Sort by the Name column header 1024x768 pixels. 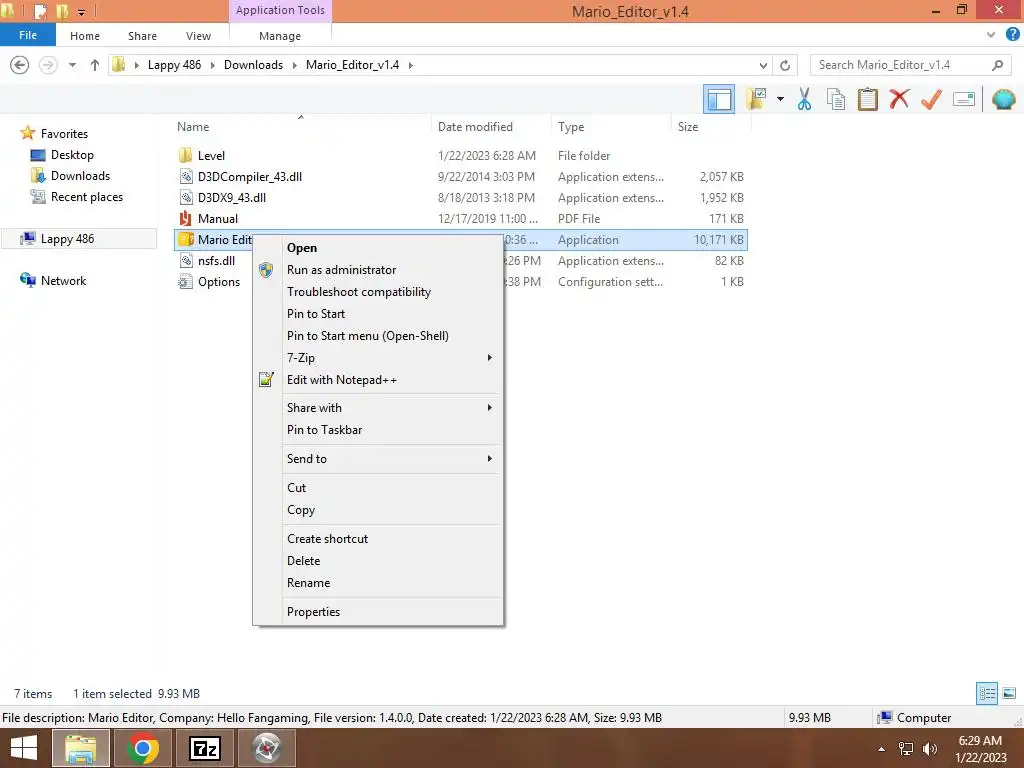(193, 127)
